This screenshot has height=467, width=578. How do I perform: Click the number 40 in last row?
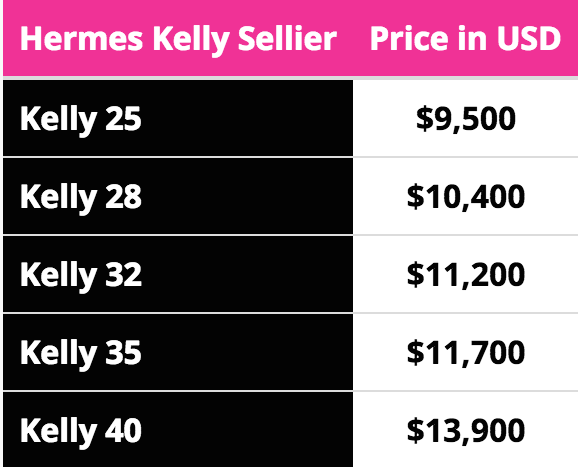pos(123,431)
